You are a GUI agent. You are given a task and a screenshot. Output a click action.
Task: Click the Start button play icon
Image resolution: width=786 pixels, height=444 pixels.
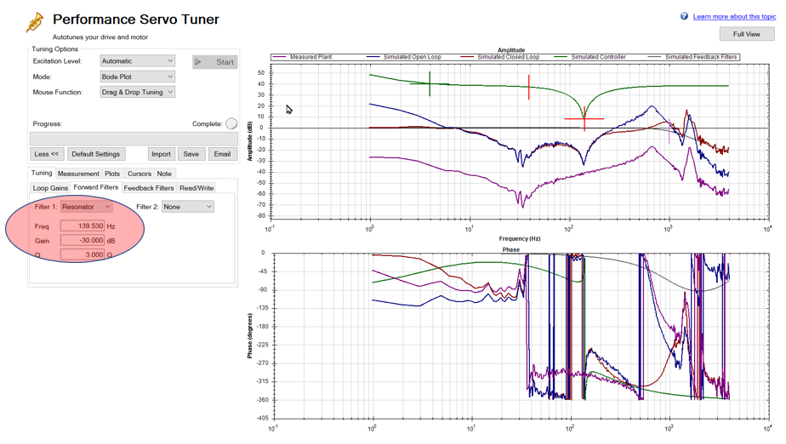point(199,62)
